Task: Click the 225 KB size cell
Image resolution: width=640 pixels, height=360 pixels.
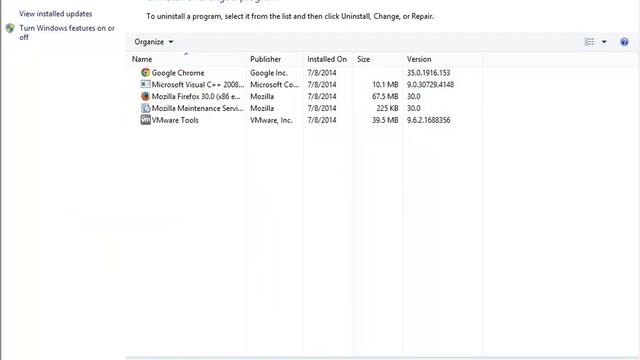Action: point(387,108)
